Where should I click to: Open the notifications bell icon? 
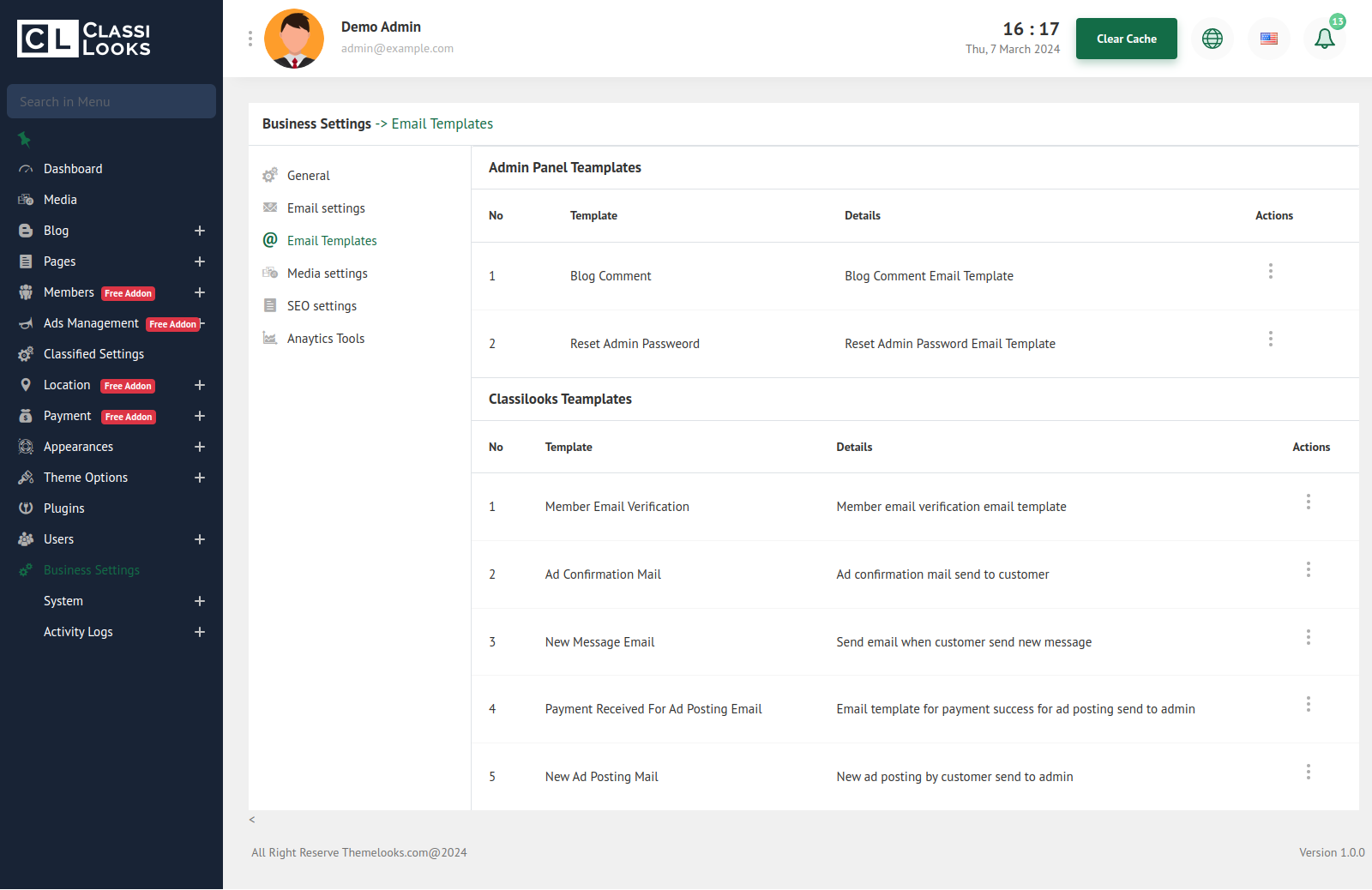click(x=1324, y=39)
